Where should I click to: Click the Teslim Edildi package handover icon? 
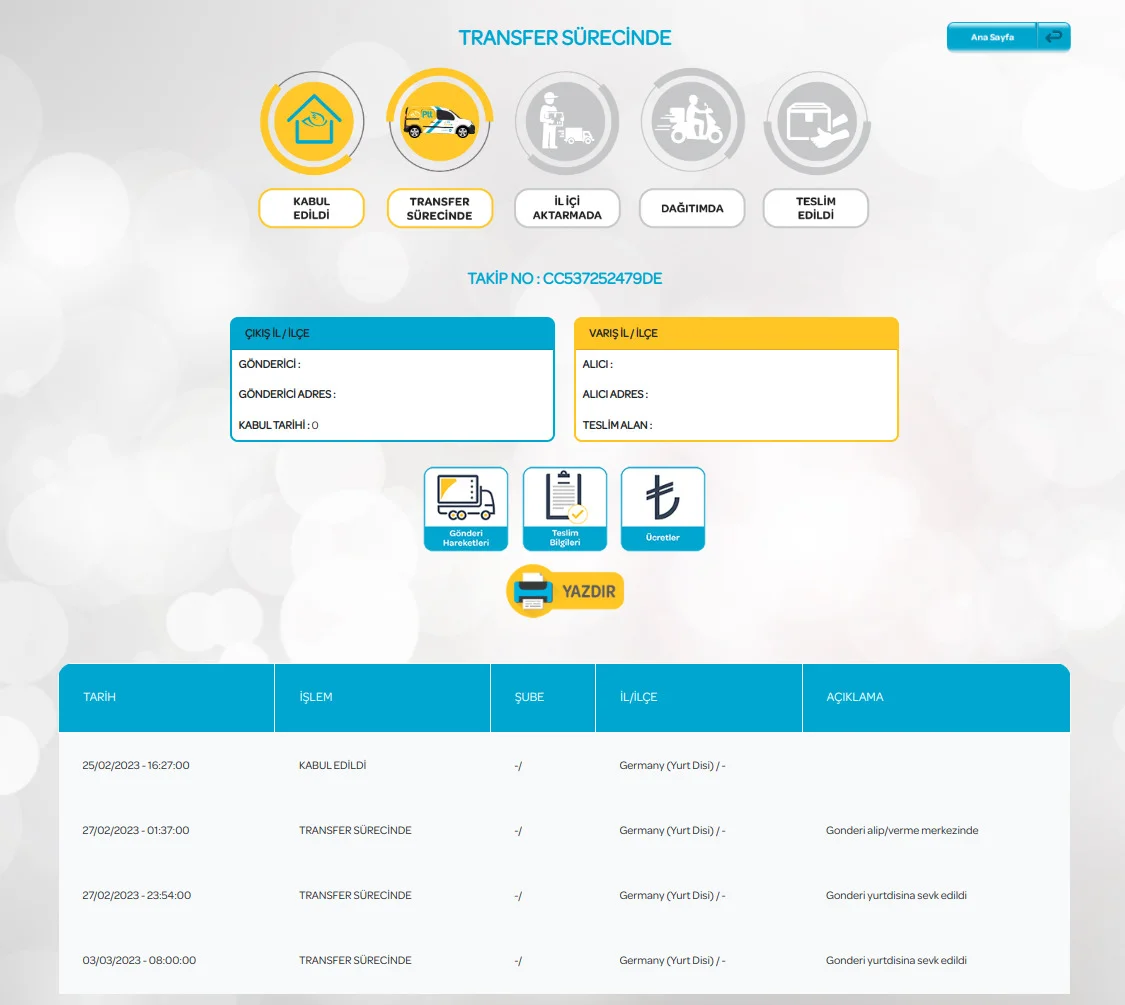click(817, 121)
